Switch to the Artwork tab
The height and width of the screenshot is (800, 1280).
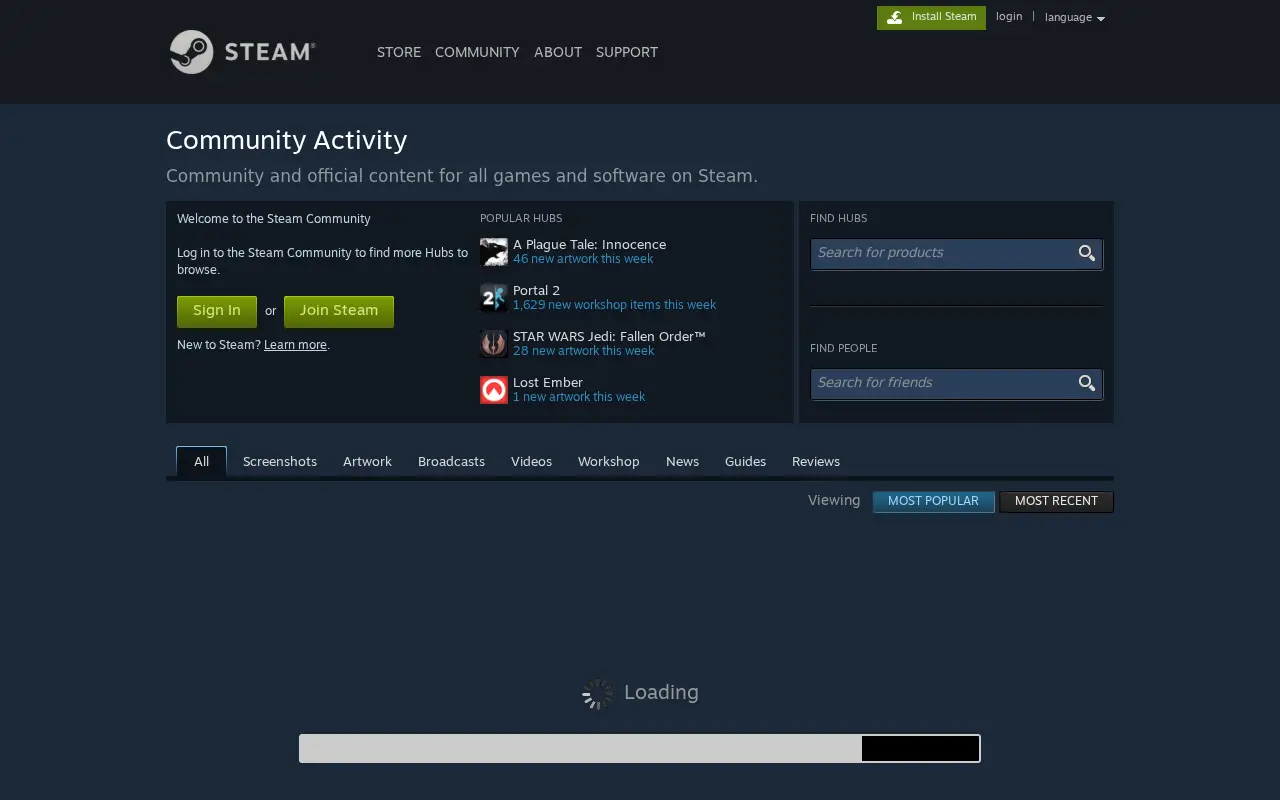pyautogui.click(x=367, y=461)
